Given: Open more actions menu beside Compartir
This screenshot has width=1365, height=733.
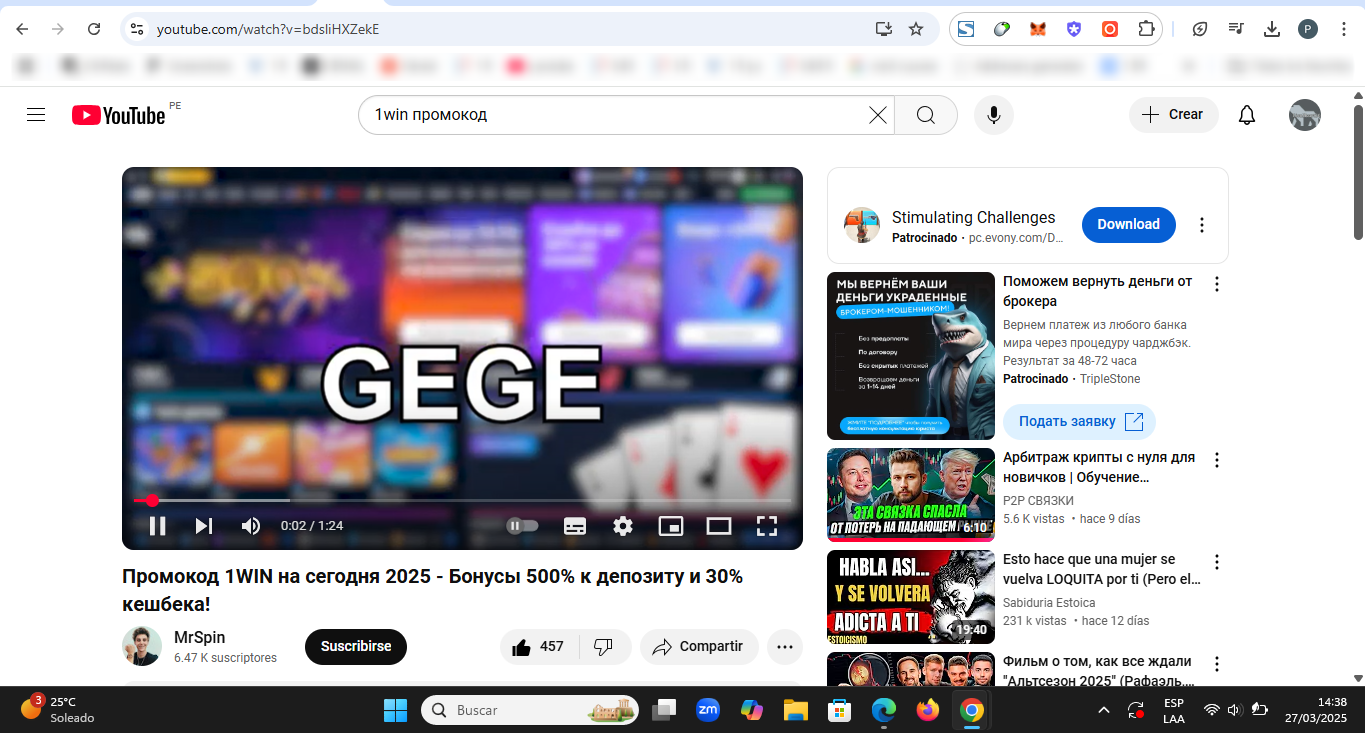Looking at the screenshot, I should point(785,647).
